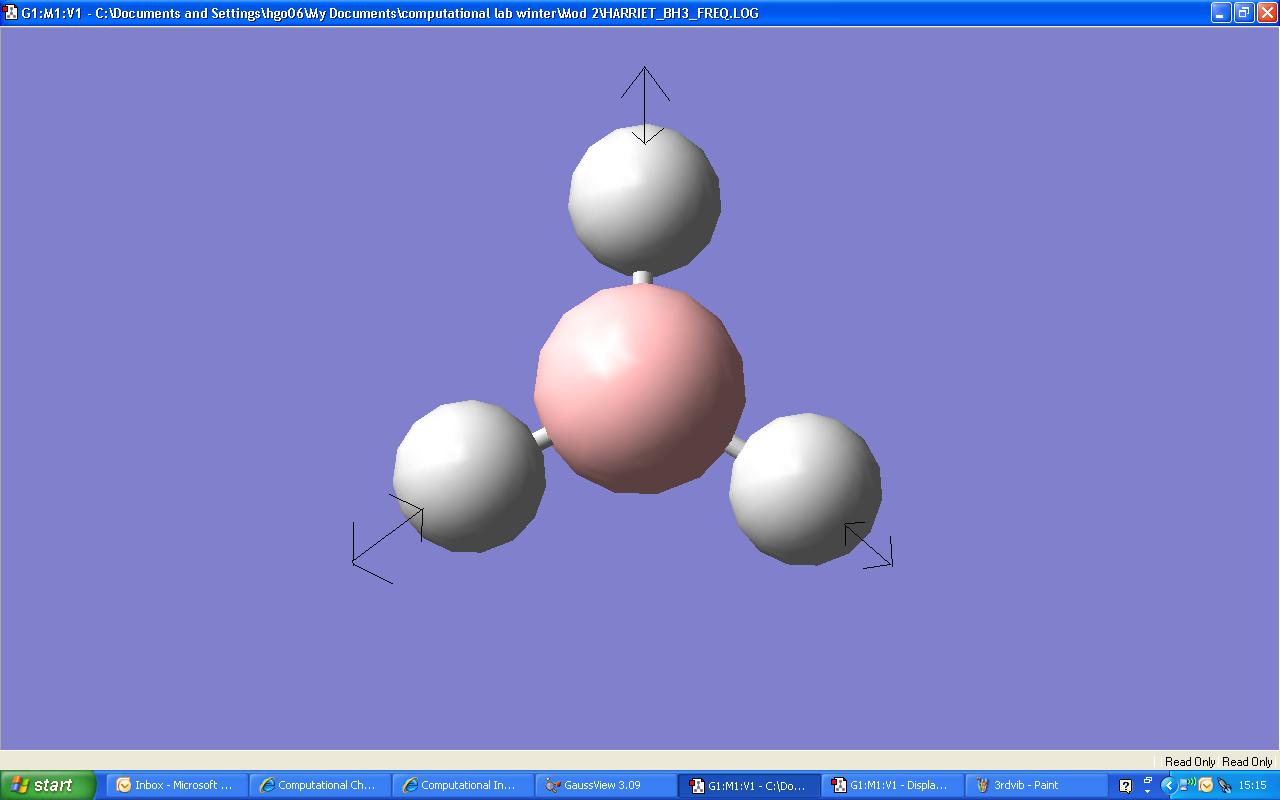The image size is (1280, 800).
Task: Select the bottom-right hydrogen atom
Action: (x=806, y=488)
